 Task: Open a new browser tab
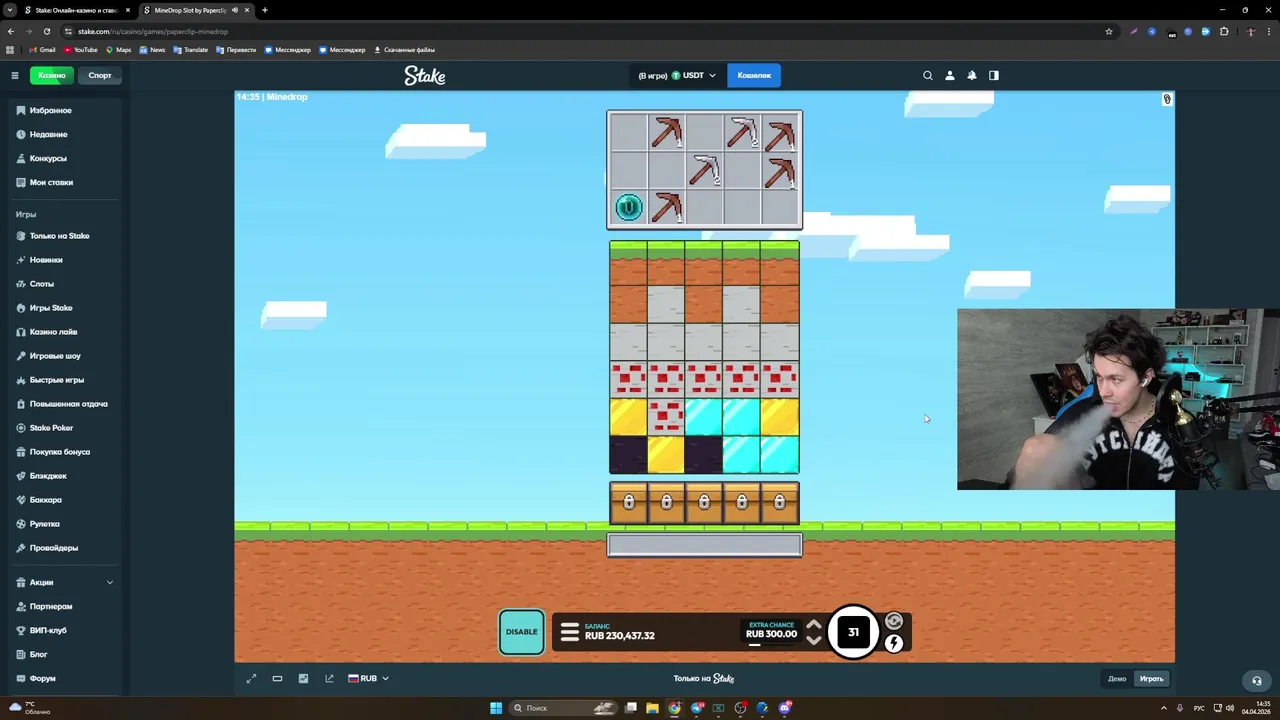click(265, 10)
